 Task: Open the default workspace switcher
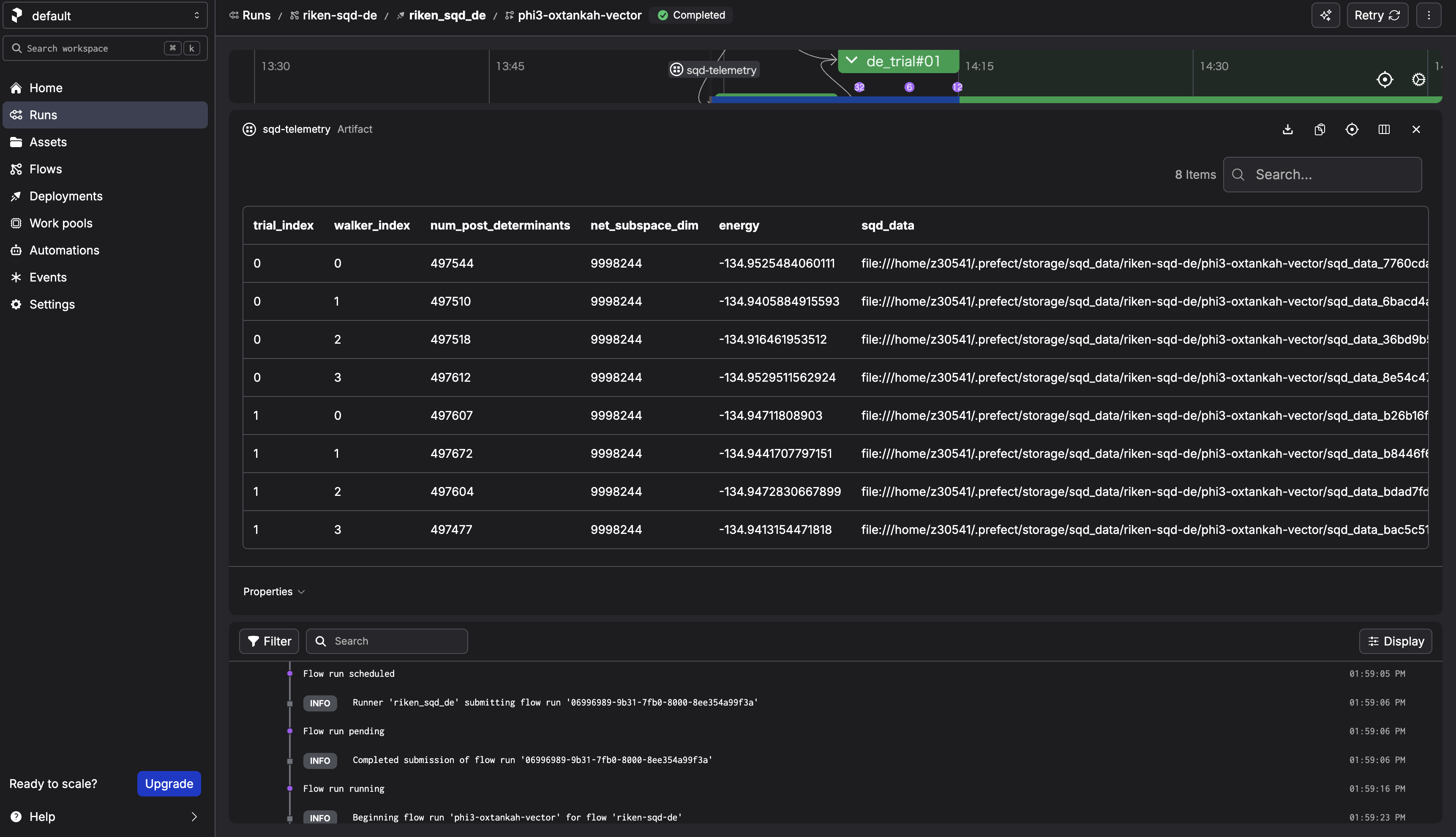click(x=105, y=16)
